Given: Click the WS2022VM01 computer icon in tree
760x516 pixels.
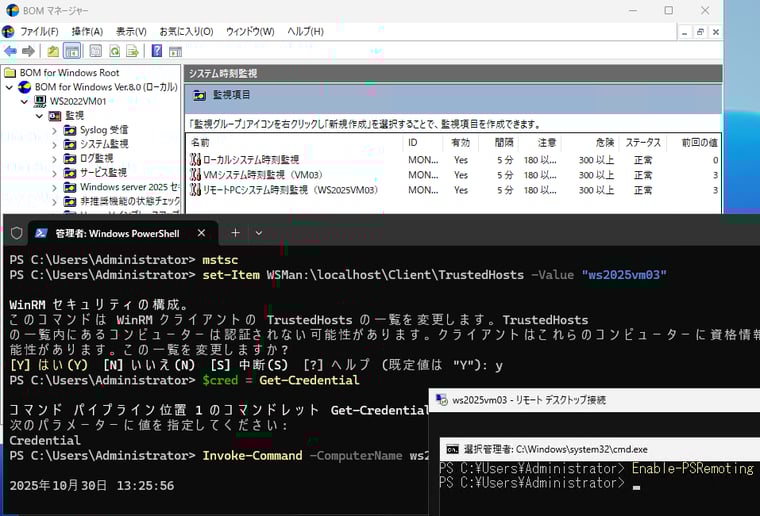Looking at the screenshot, I should pos(40,101).
